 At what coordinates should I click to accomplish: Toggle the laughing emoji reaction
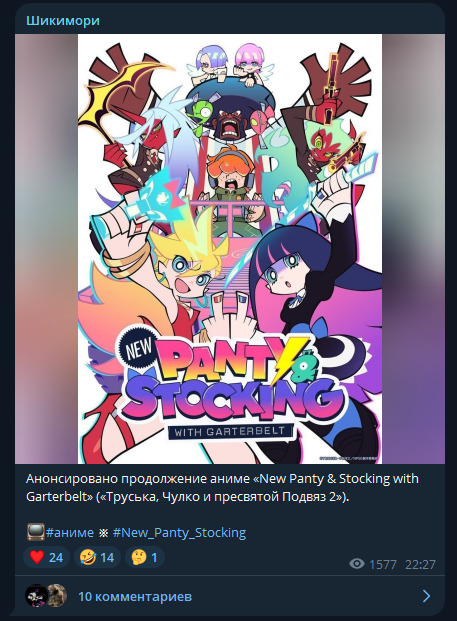97,557
